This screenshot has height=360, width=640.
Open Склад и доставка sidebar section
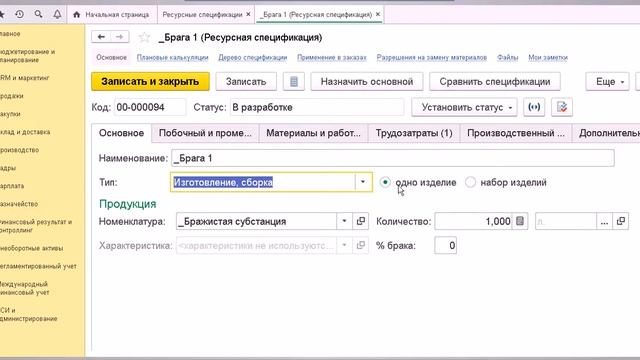pyautogui.click(x=25, y=132)
